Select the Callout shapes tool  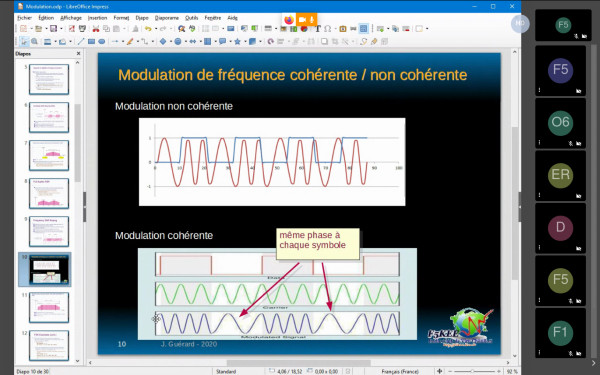222,41
